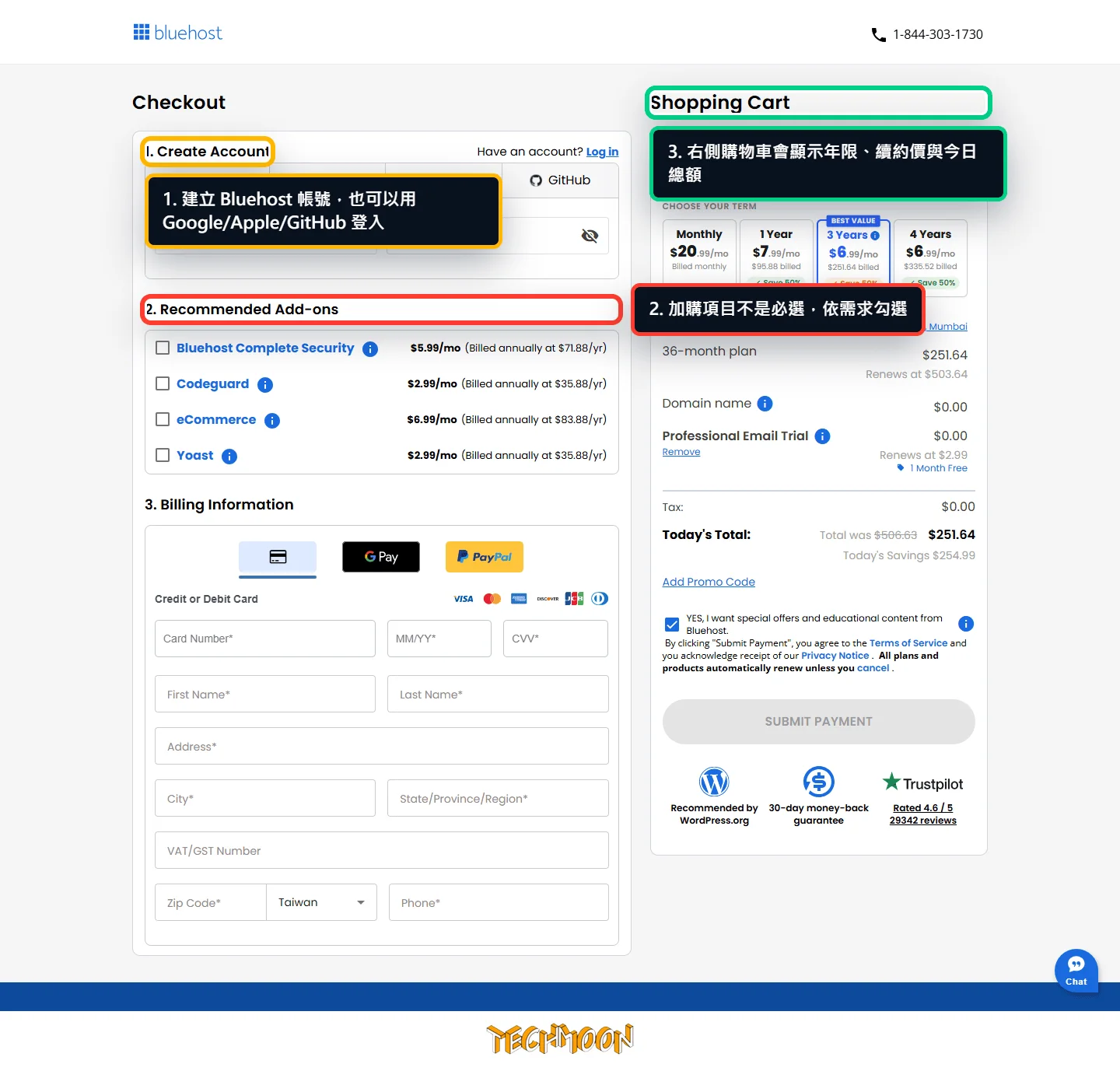Open info icon next to Yoast

coord(229,457)
